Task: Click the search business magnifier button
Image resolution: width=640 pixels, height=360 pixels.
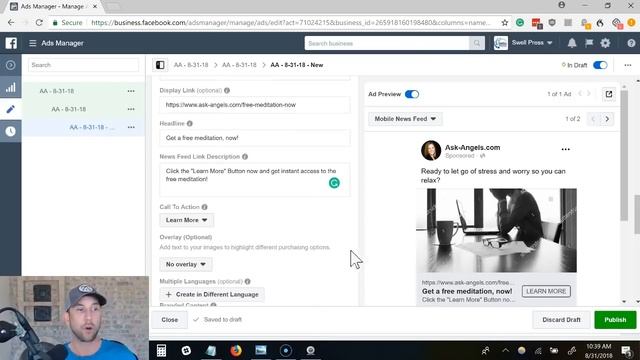Action: click(477, 43)
